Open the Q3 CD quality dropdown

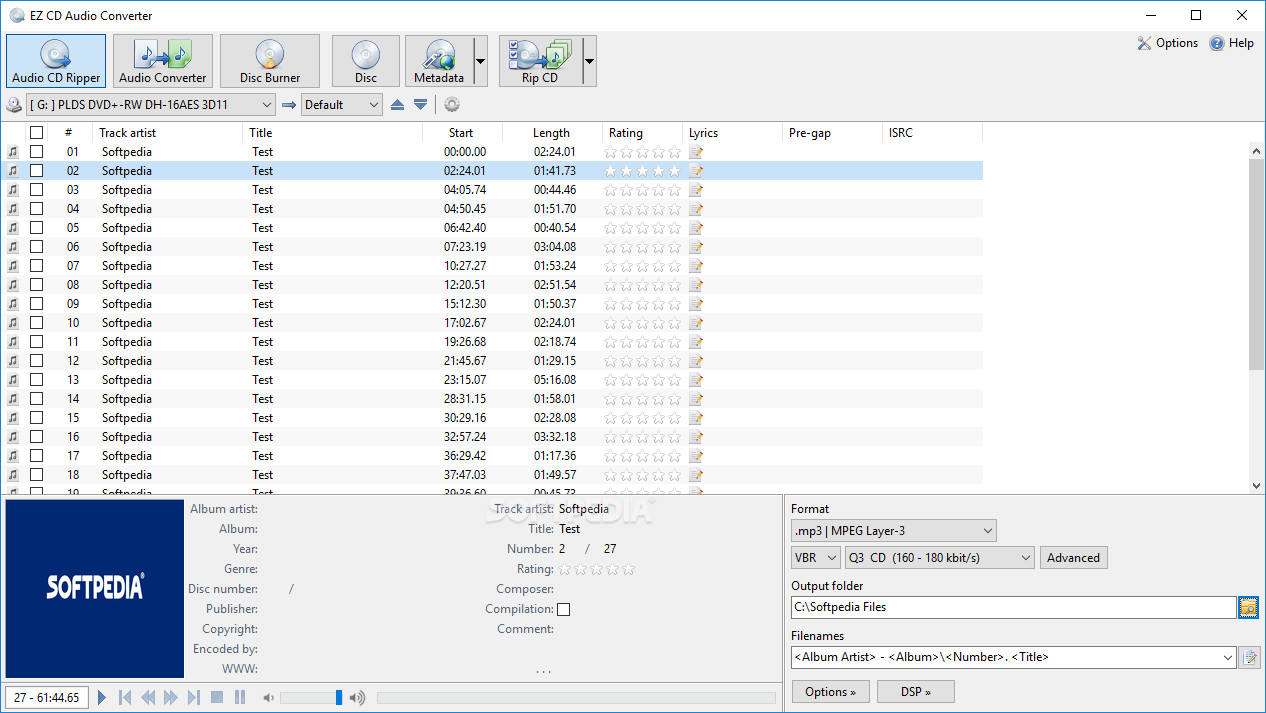click(x=939, y=558)
